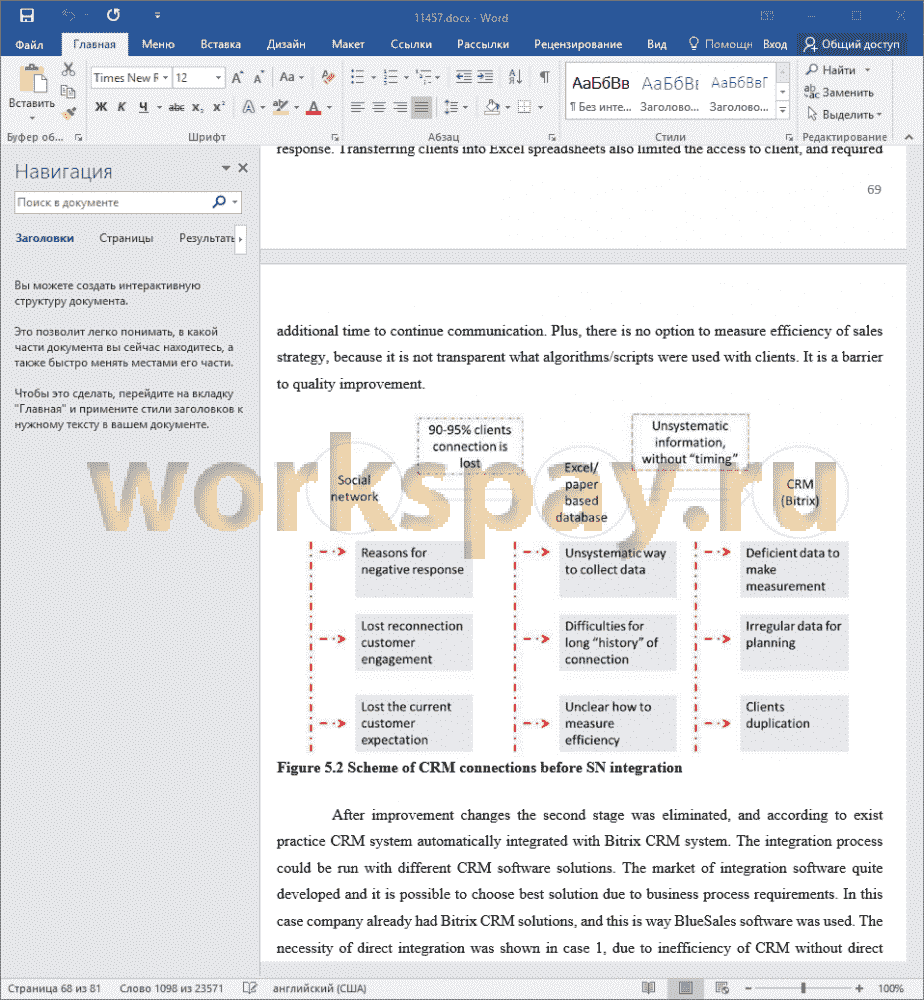924x1000 pixels.
Task: Apply text effects with outlined A icon
Action: (x=249, y=107)
